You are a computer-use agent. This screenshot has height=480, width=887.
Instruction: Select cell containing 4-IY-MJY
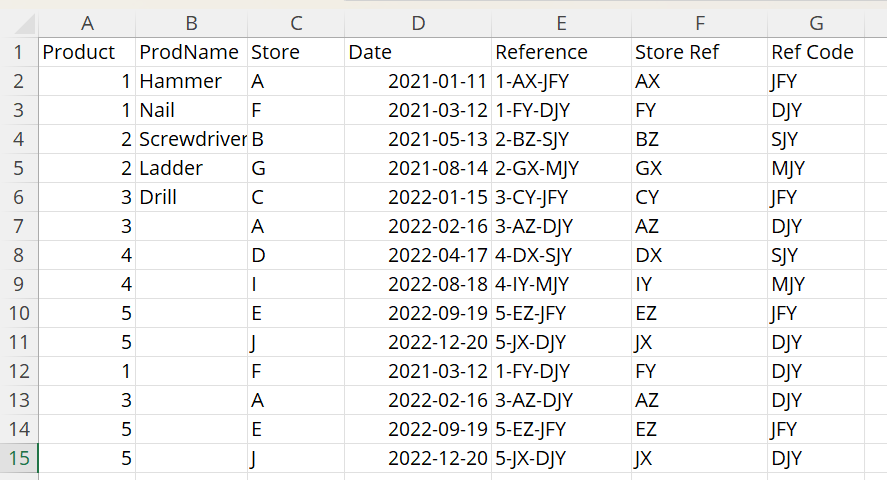[561, 284]
